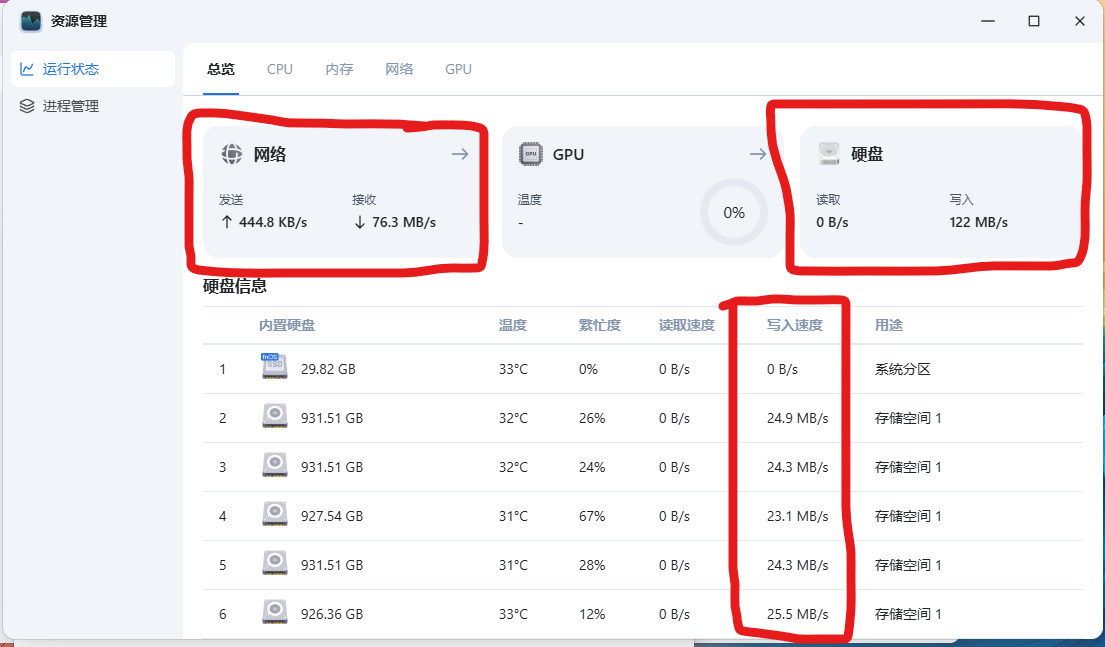Select the hard drive icon of drive 2
Viewport: 1105px width, 647px height.
point(274,417)
